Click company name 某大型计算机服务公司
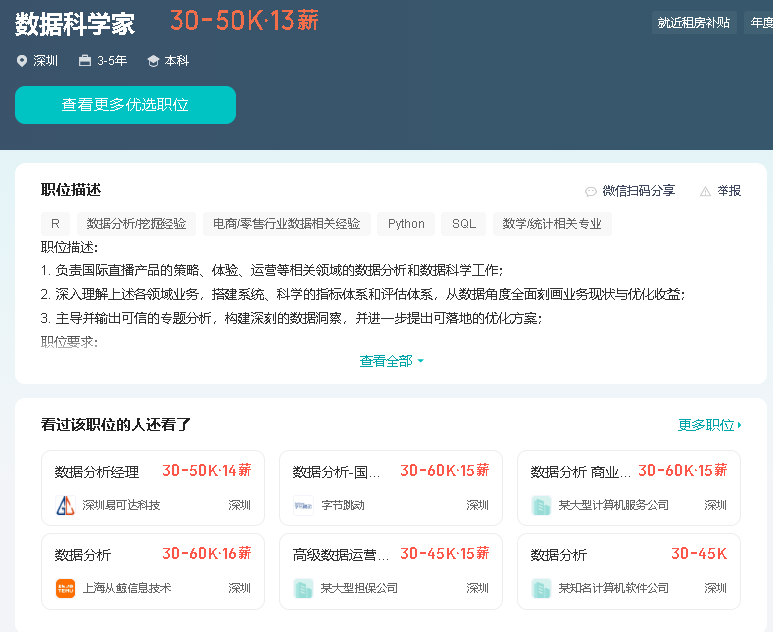 tap(614, 505)
